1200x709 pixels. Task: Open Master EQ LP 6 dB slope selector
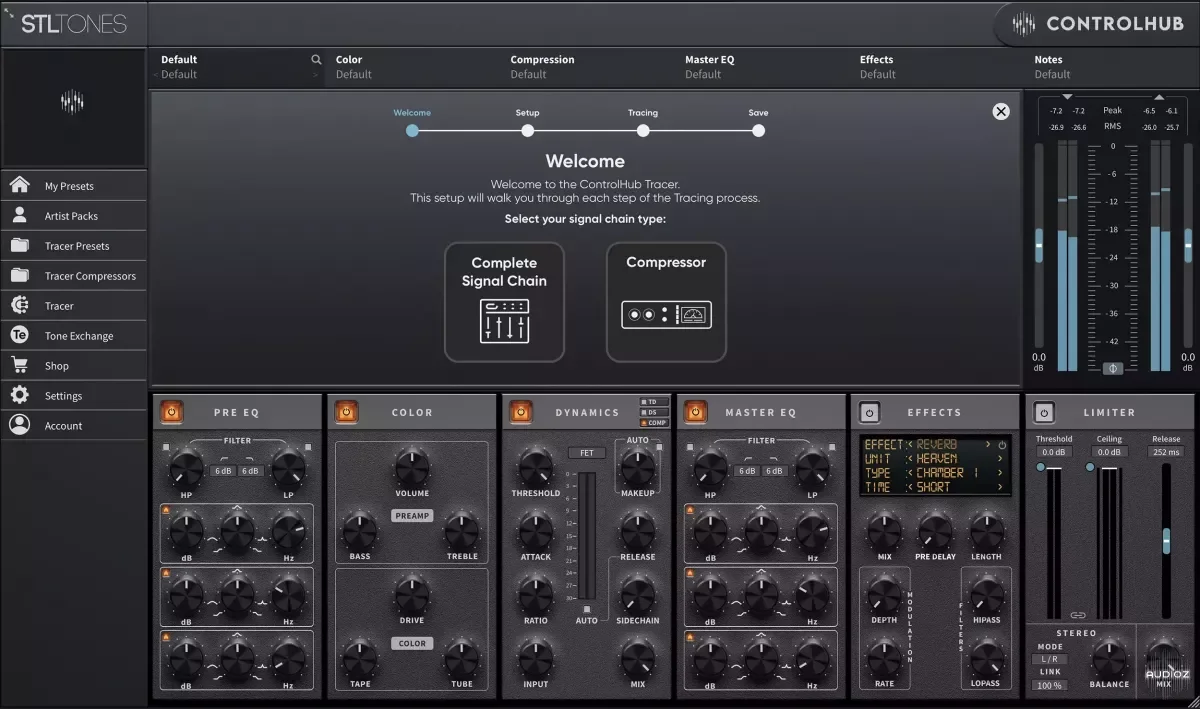click(774, 471)
